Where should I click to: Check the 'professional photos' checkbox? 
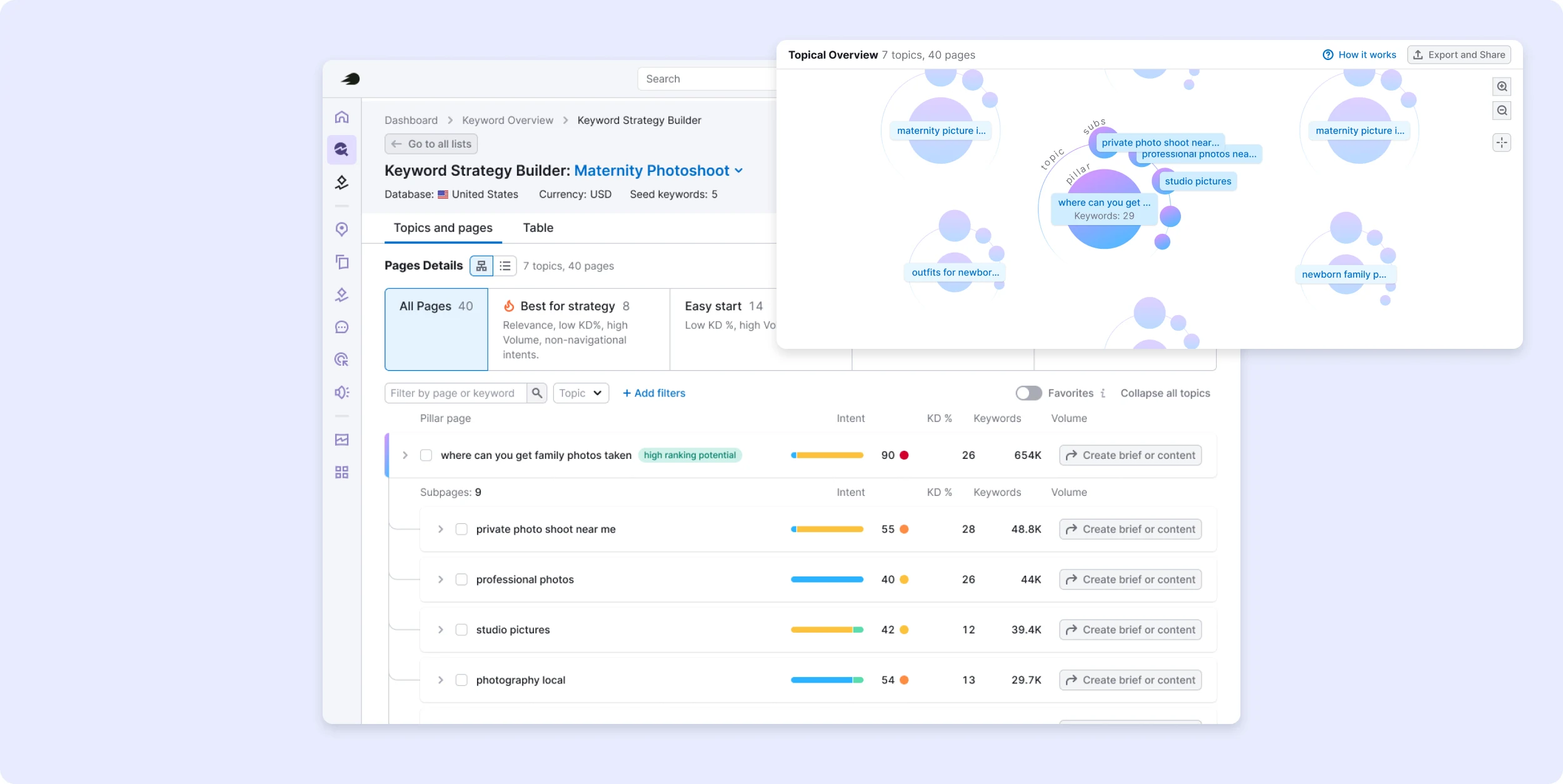[x=461, y=580]
